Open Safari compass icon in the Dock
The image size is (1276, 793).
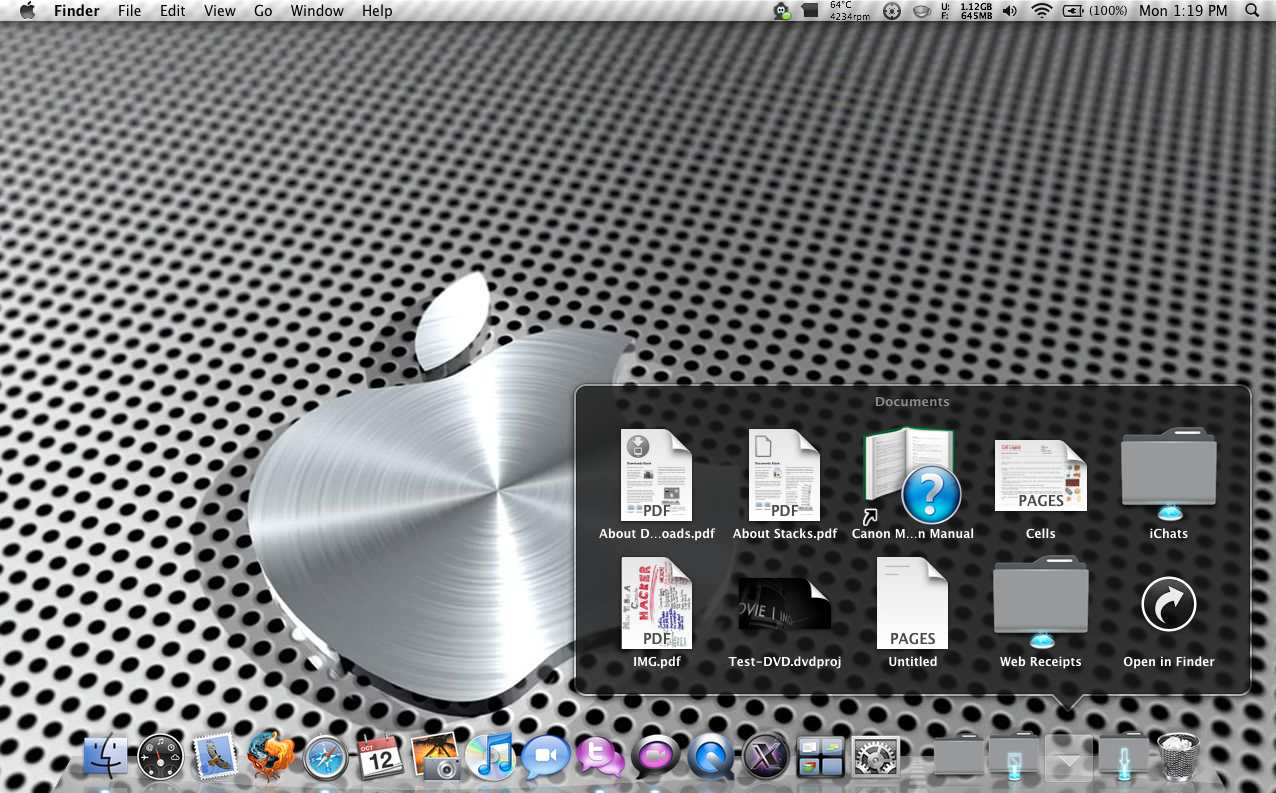point(325,758)
